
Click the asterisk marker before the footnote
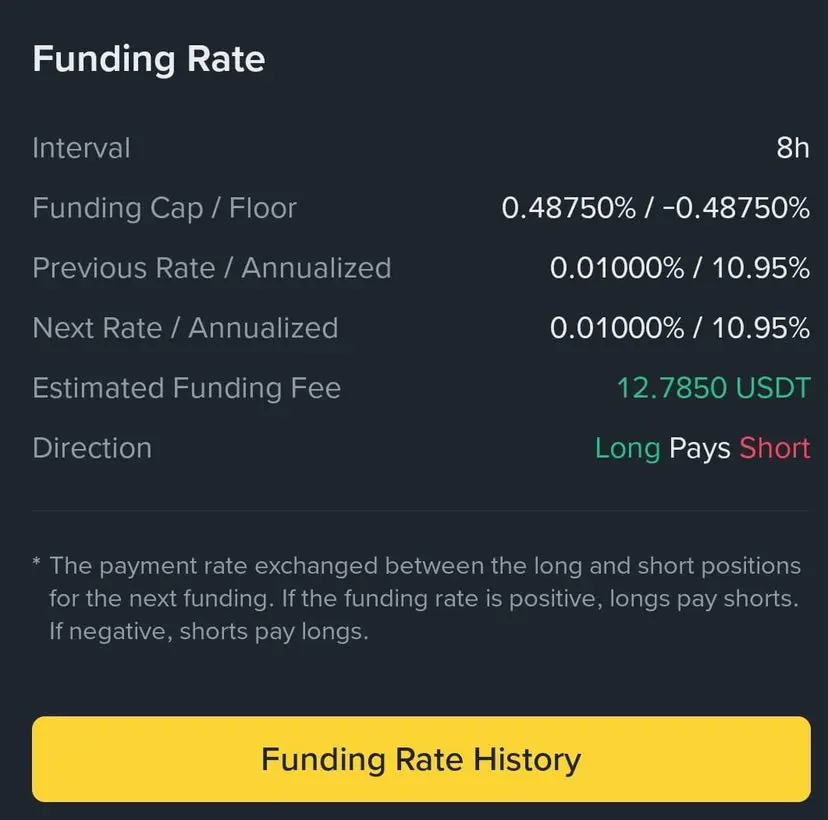pyautogui.click(x=37, y=565)
